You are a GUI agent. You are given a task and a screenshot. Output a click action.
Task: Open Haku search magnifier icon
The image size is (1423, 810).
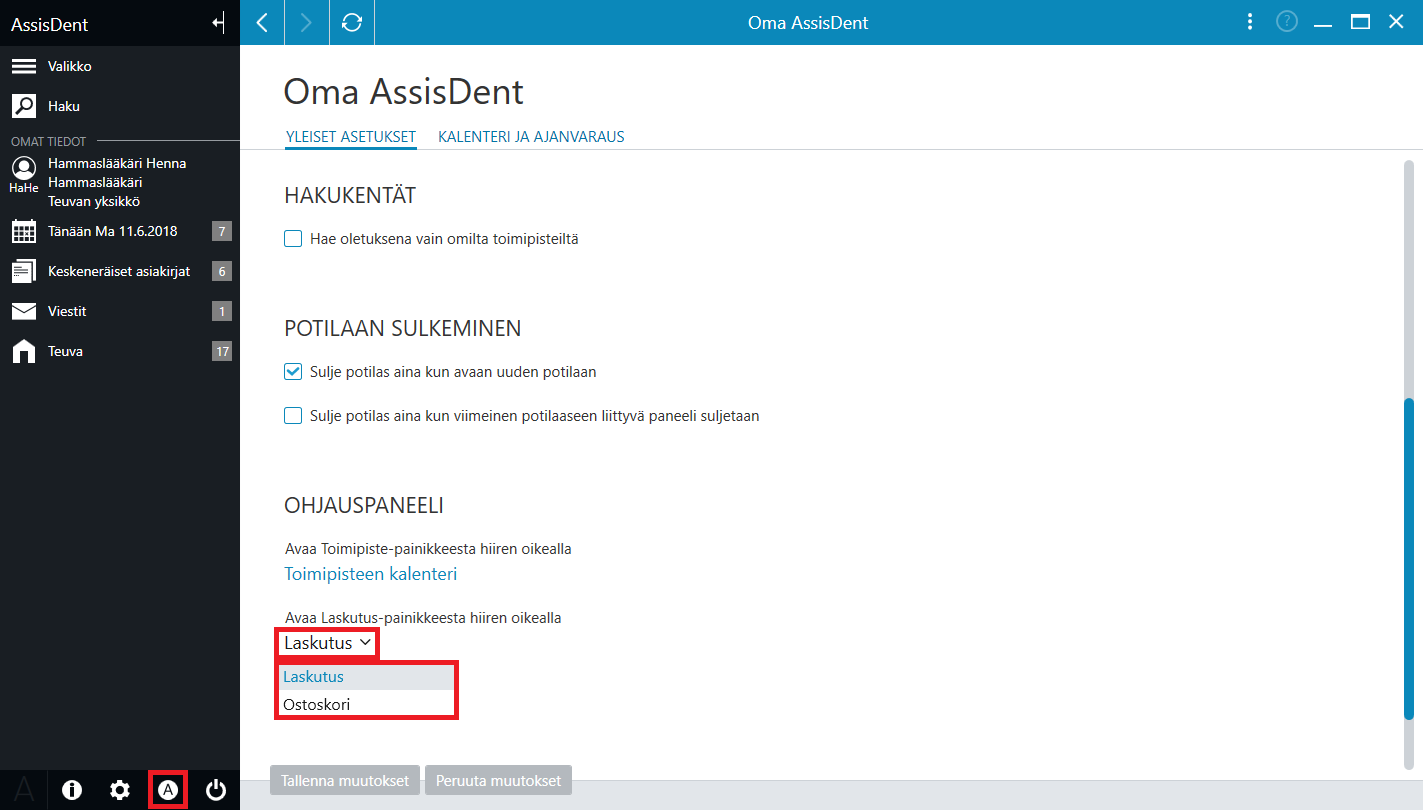pyautogui.click(x=24, y=105)
